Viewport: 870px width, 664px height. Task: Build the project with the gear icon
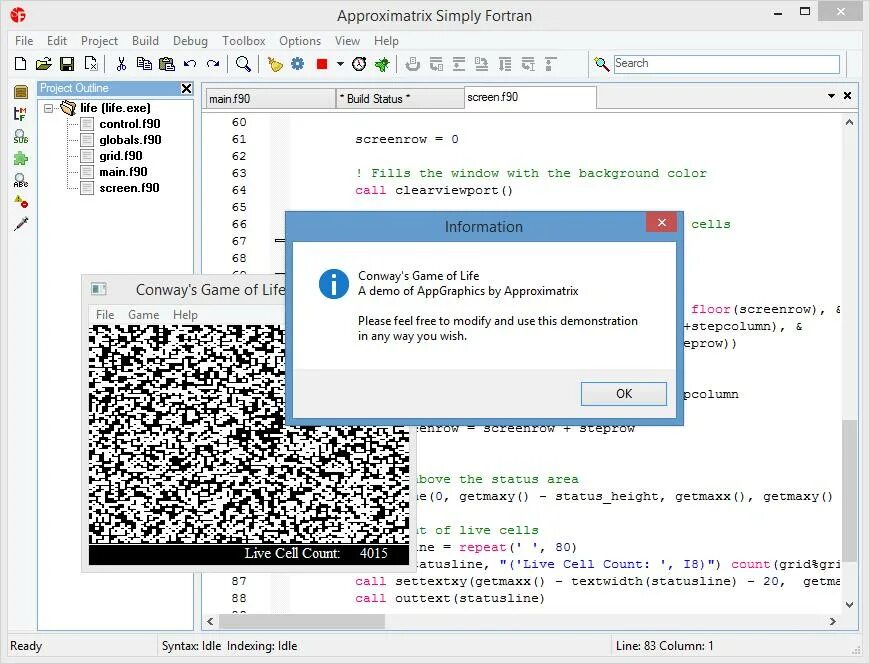[x=298, y=64]
